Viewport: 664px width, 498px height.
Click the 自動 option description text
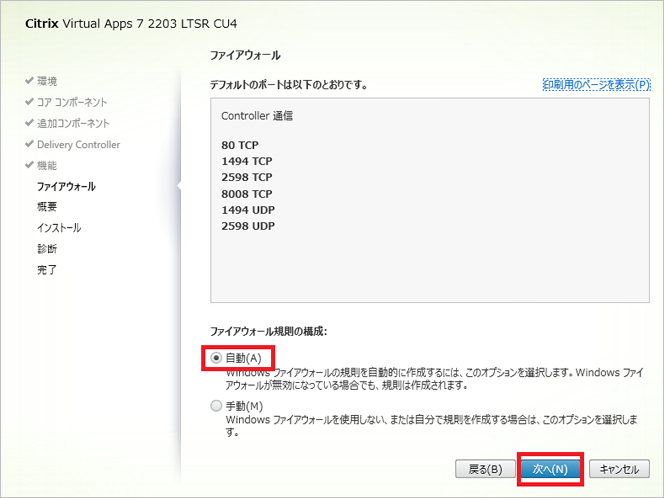pyautogui.click(x=434, y=379)
